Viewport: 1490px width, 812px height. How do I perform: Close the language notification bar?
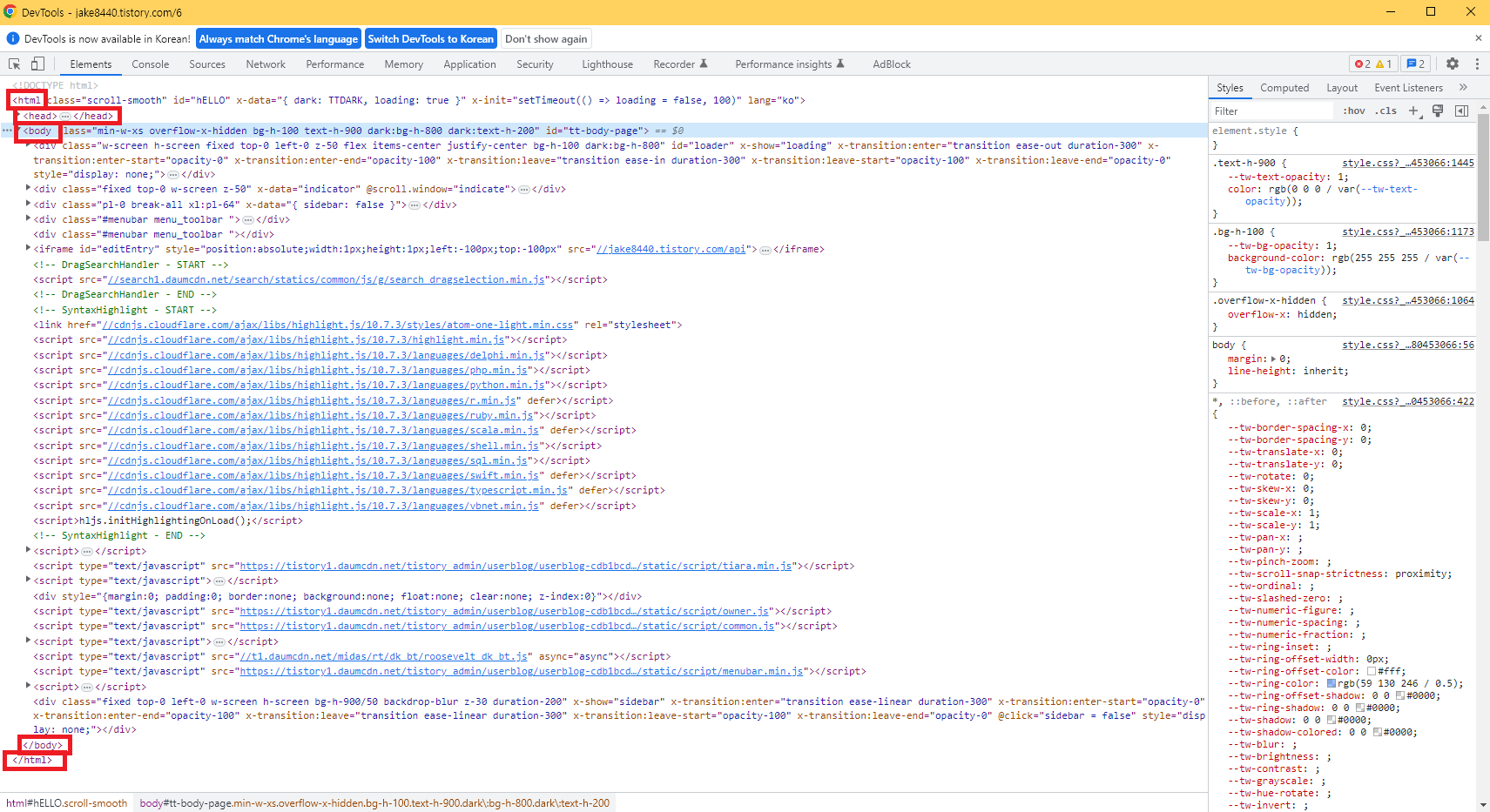coord(1478,38)
